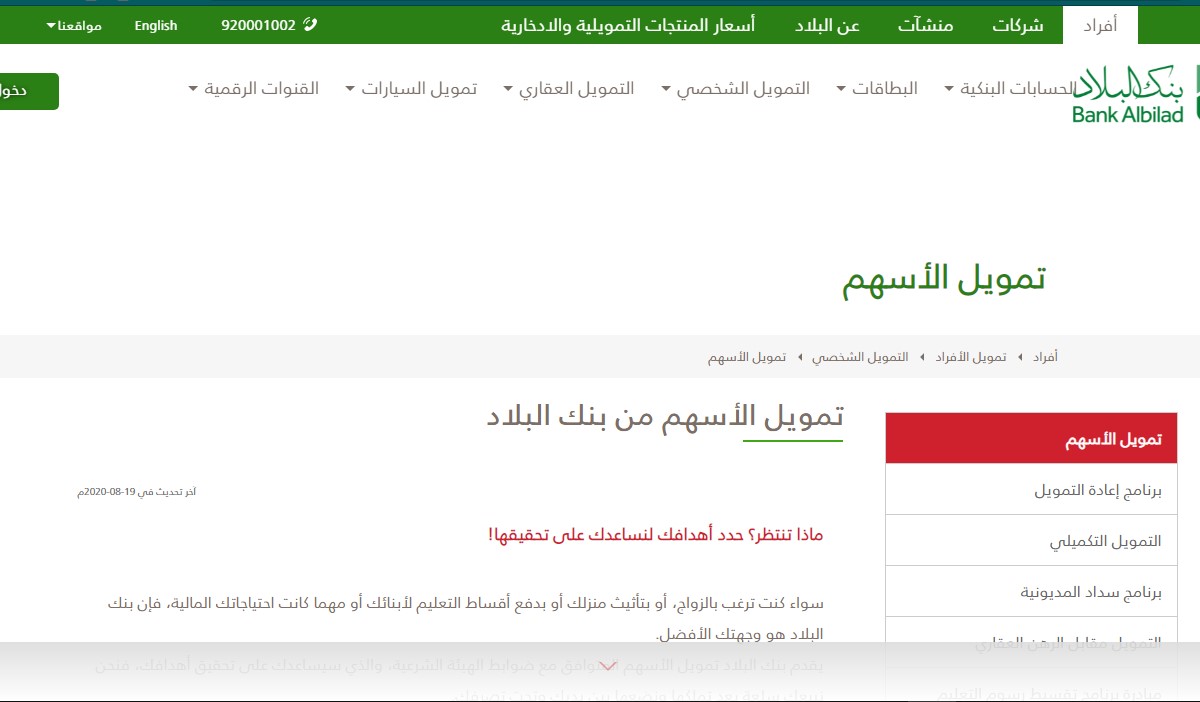Click the large green تمويل الأسهم page title
Image resolution: width=1200 pixels, height=702 pixels.
944,279
